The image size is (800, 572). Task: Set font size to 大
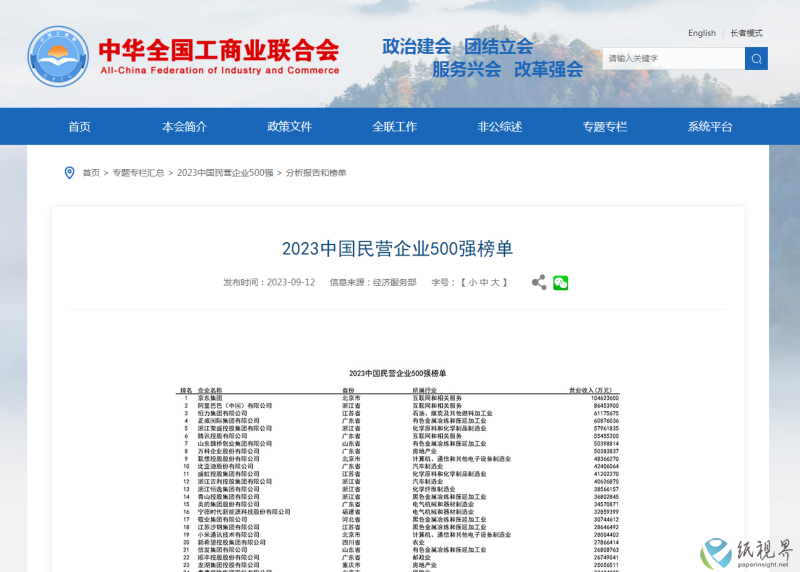tap(495, 282)
